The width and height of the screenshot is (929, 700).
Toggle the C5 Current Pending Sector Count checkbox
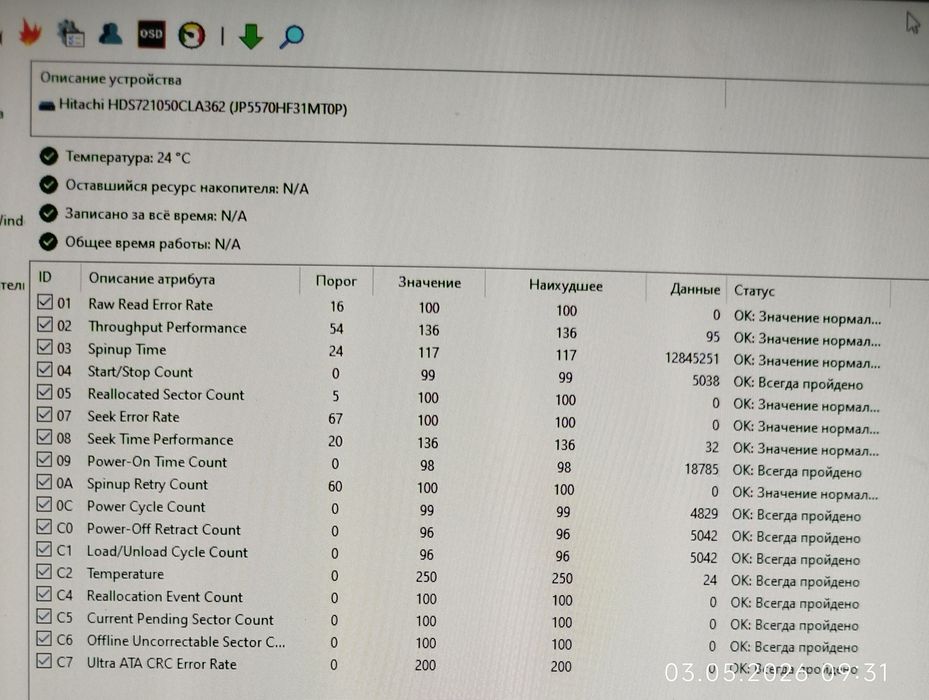(x=44, y=616)
